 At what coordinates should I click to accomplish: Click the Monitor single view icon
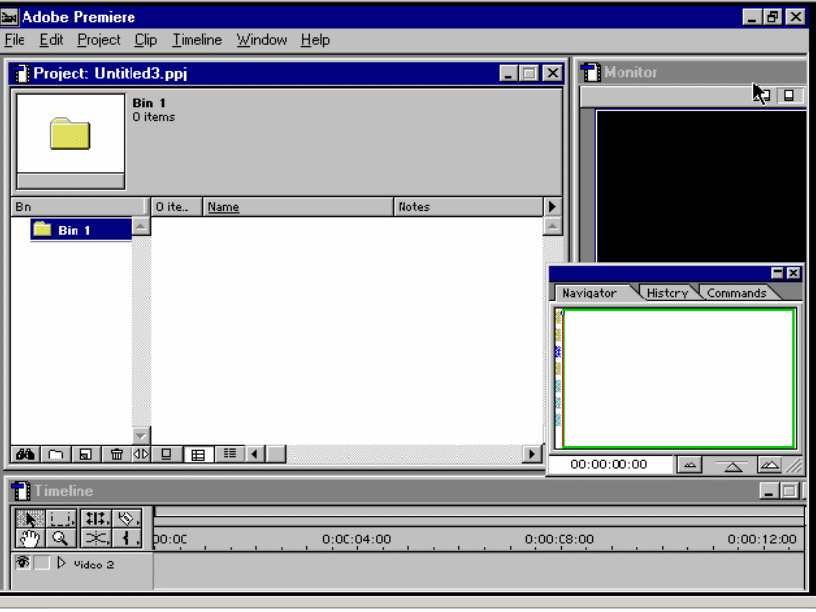789,95
